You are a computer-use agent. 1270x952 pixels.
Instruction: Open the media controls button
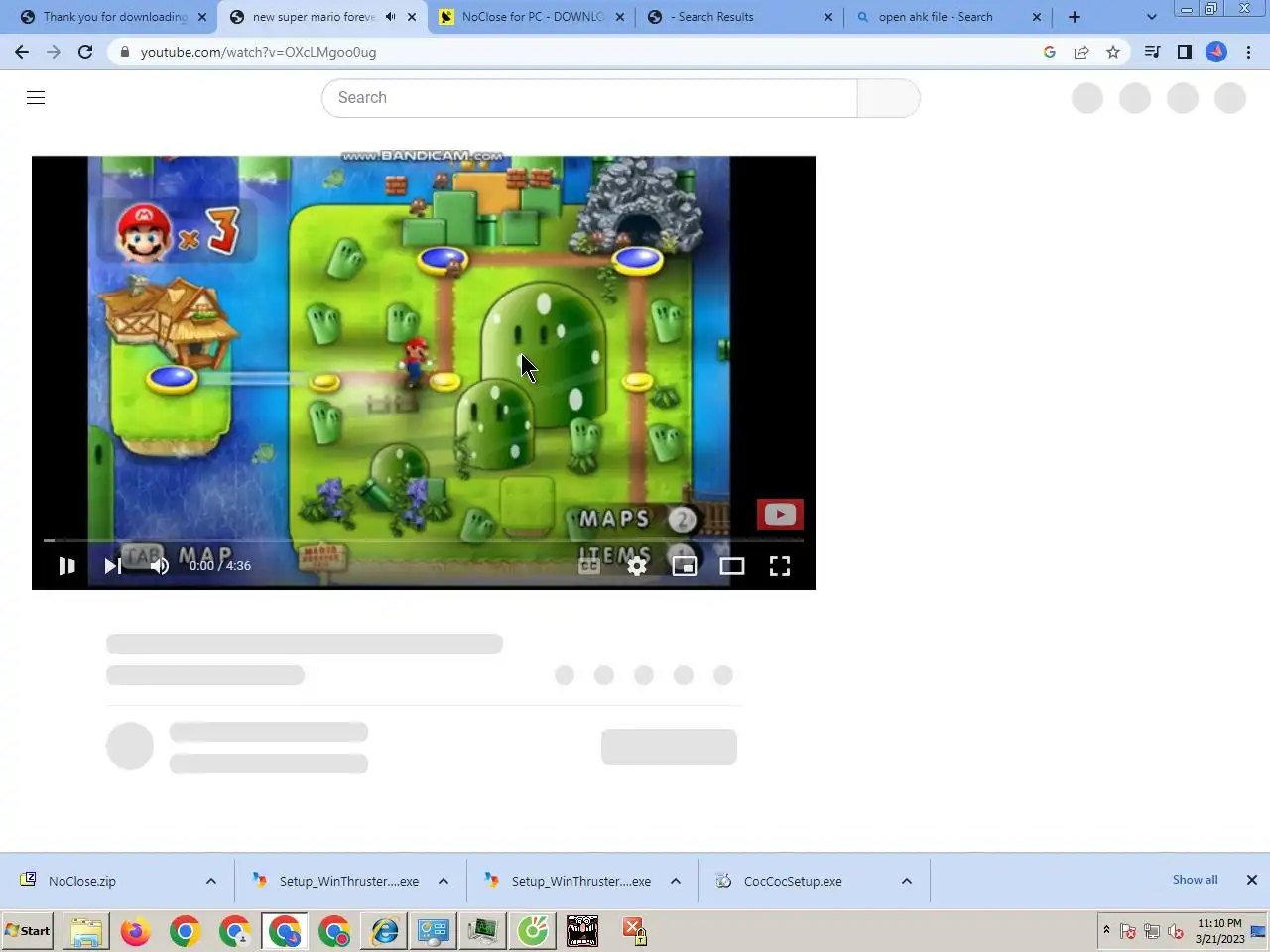pyautogui.click(x=1152, y=52)
